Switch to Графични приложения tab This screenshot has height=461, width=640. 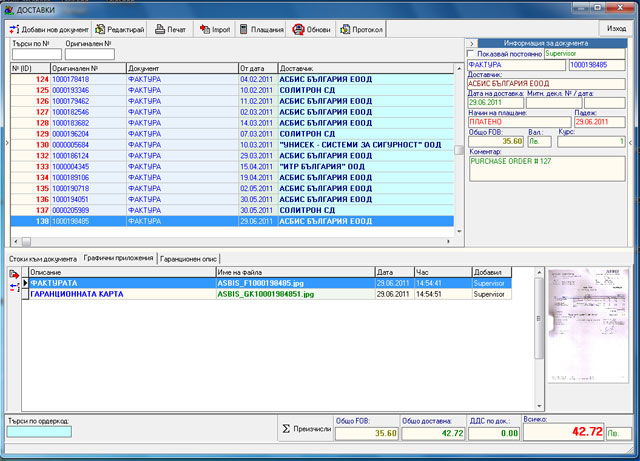tap(118, 258)
